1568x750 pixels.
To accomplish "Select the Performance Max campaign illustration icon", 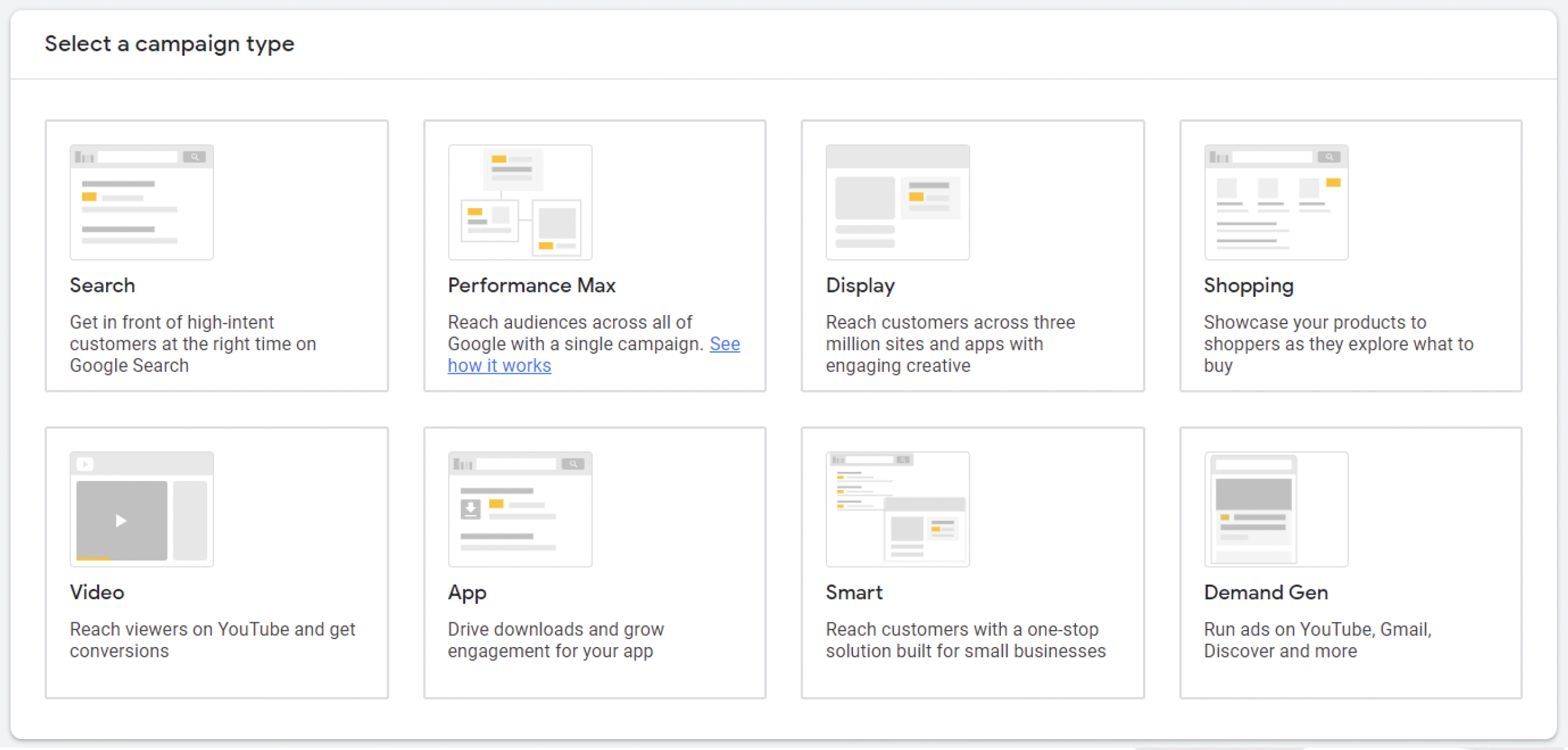I will point(520,202).
